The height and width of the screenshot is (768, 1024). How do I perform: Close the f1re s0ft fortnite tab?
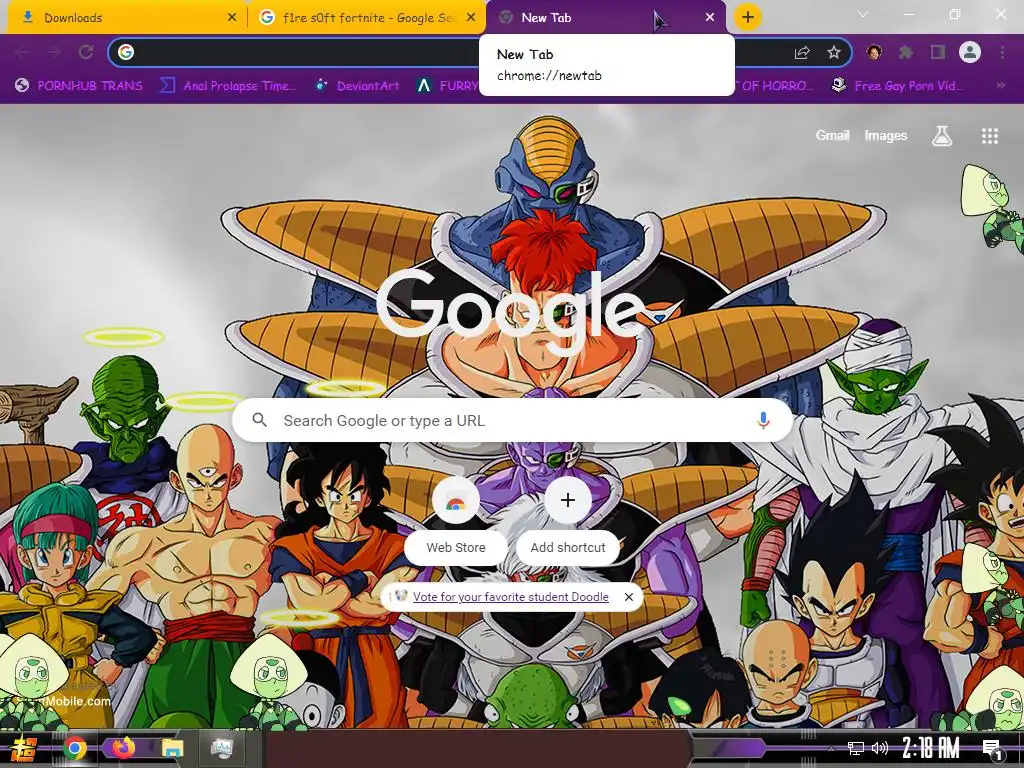coord(471,18)
